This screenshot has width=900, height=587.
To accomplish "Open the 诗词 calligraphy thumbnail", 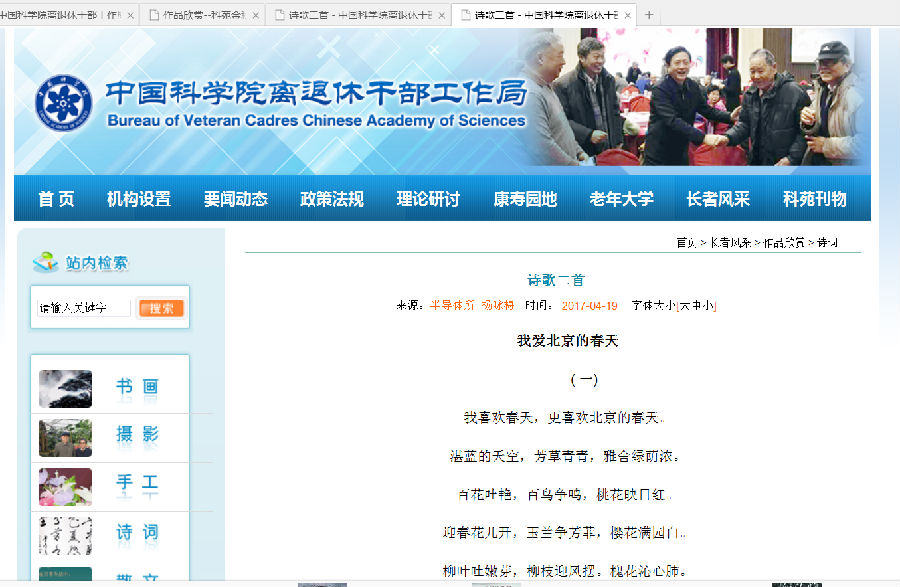I will (x=65, y=535).
